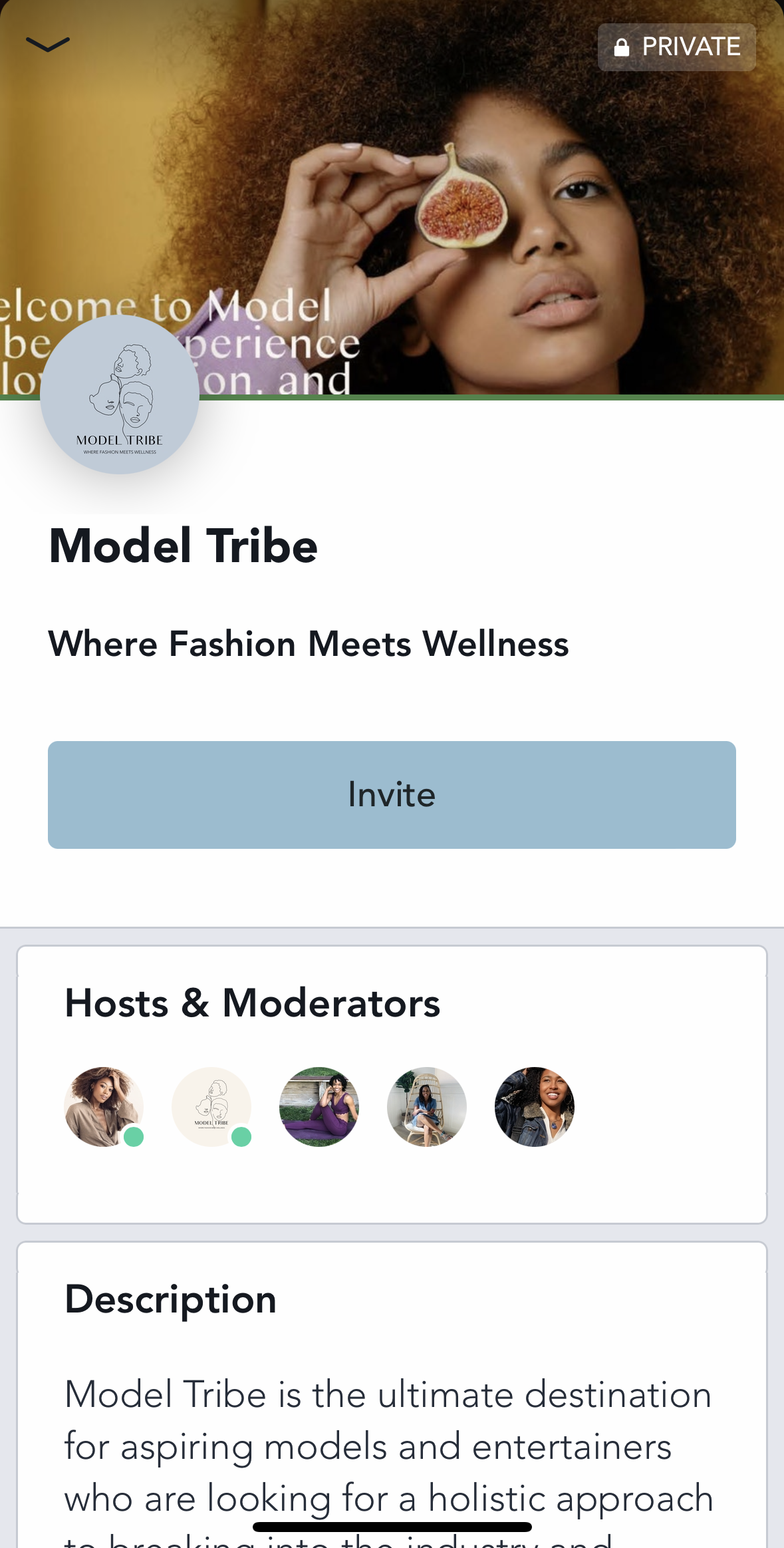
Task: Tap the welcome text on cover image
Action: coord(180,343)
